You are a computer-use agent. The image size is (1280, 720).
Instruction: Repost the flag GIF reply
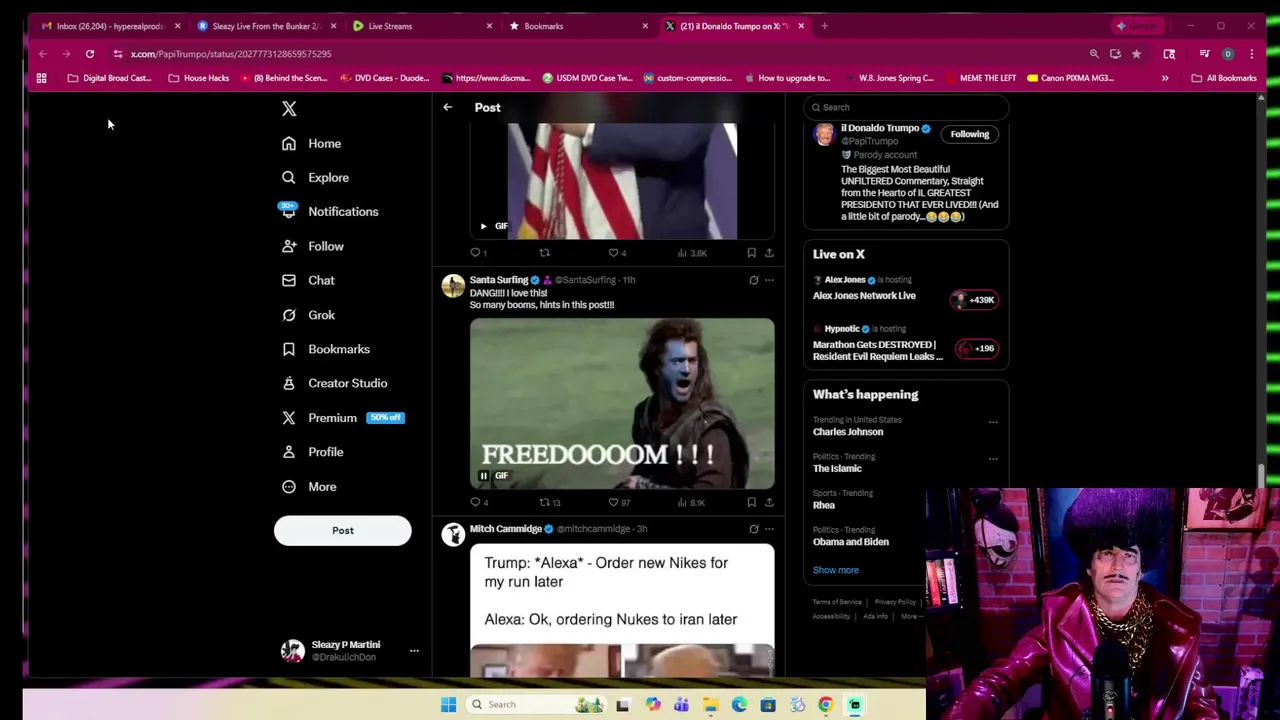[x=545, y=253]
